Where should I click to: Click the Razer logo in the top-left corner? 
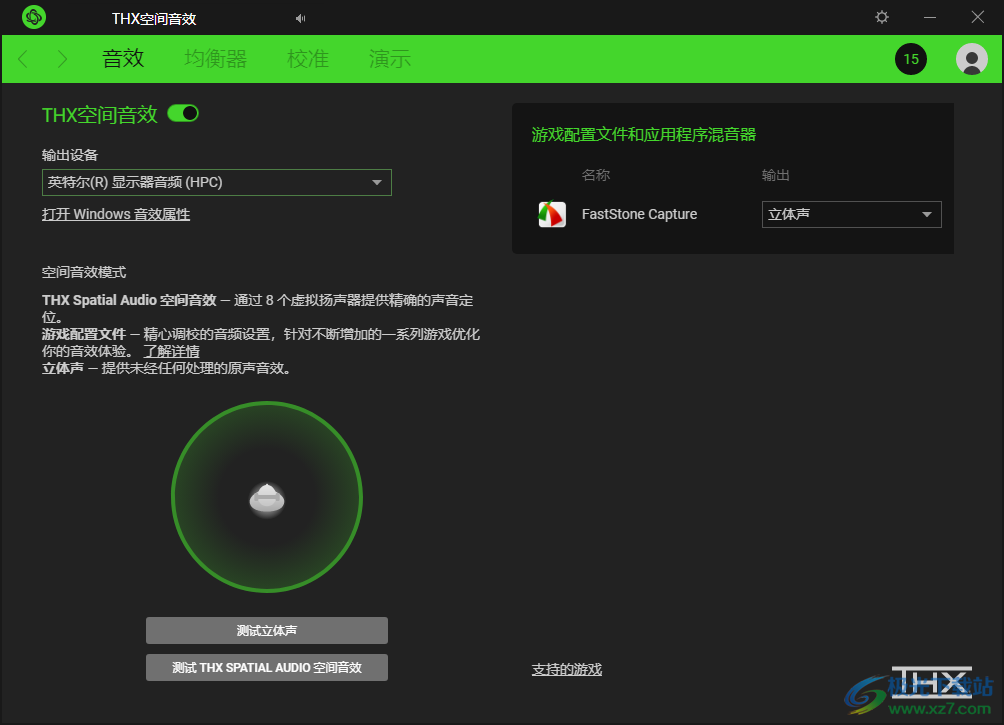[32, 17]
